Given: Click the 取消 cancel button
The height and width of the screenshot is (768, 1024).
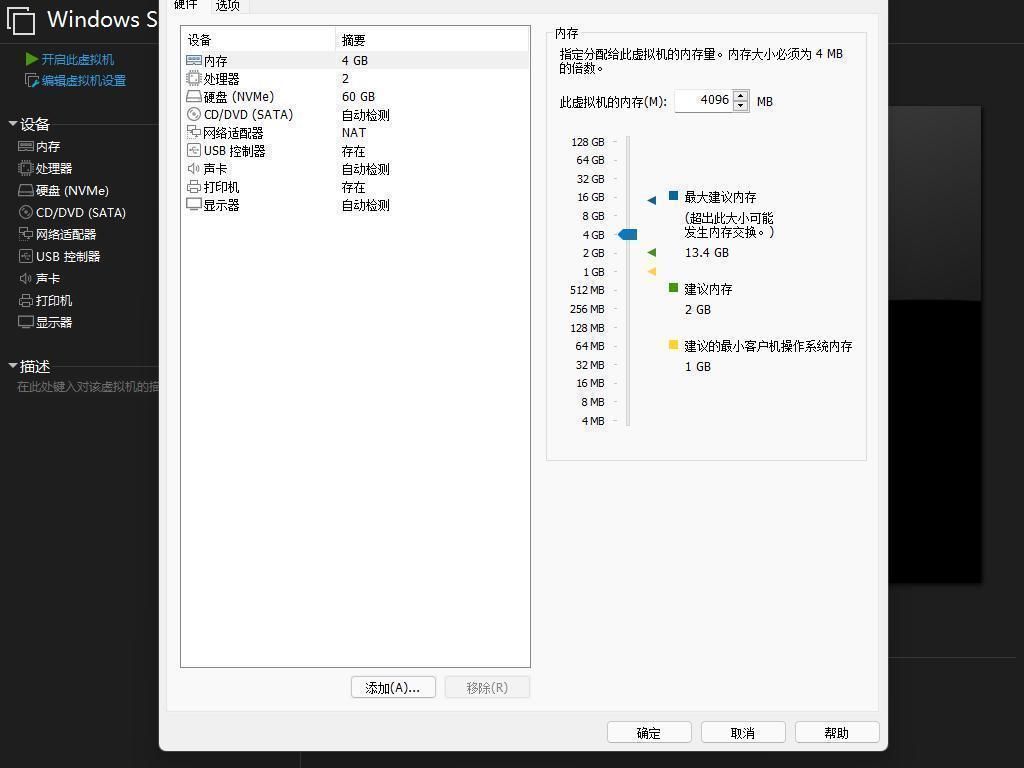Looking at the screenshot, I should [x=743, y=733].
